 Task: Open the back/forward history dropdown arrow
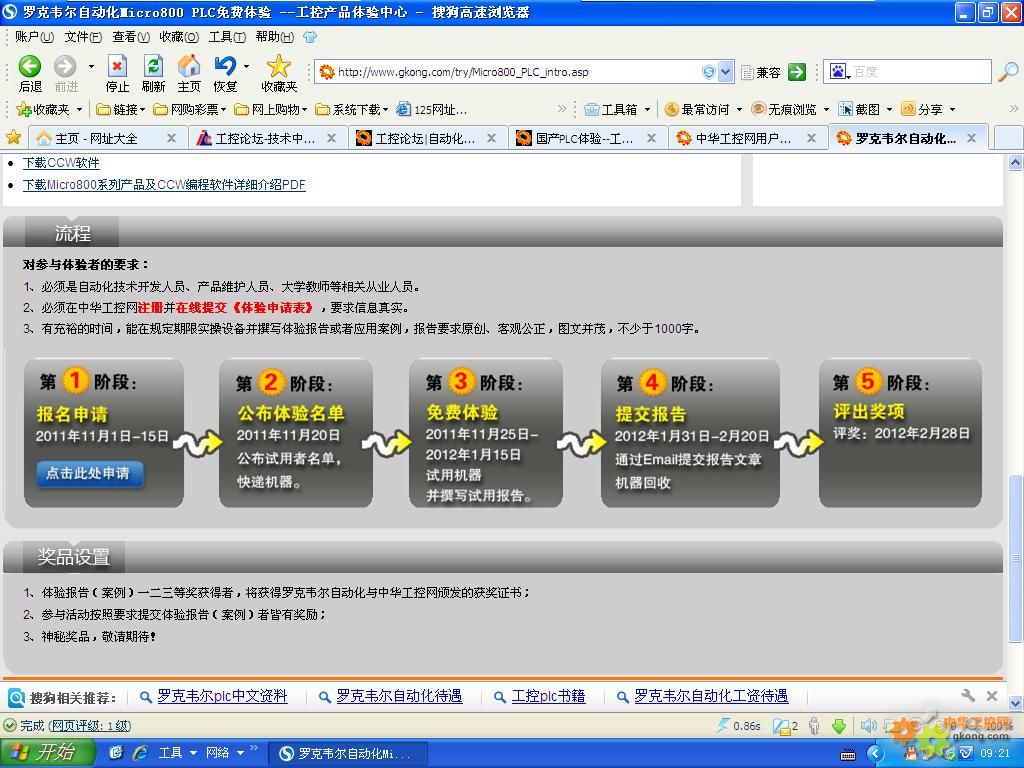[91, 66]
